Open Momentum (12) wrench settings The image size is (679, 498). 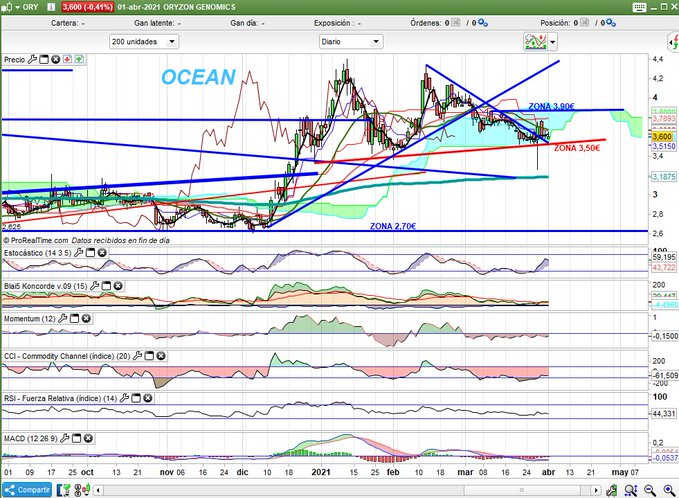62,319
